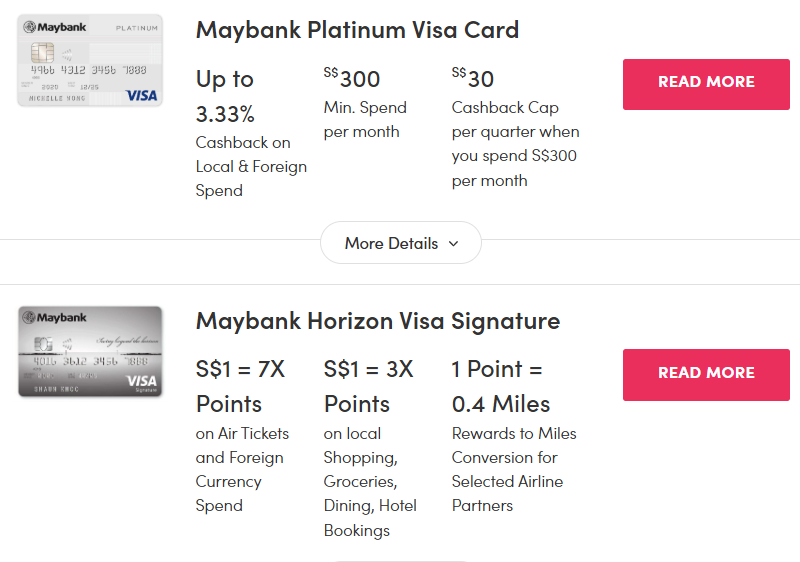Open the Maybank Horizon Visa Signature card image
This screenshot has height=562, width=800.
tap(90, 351)
